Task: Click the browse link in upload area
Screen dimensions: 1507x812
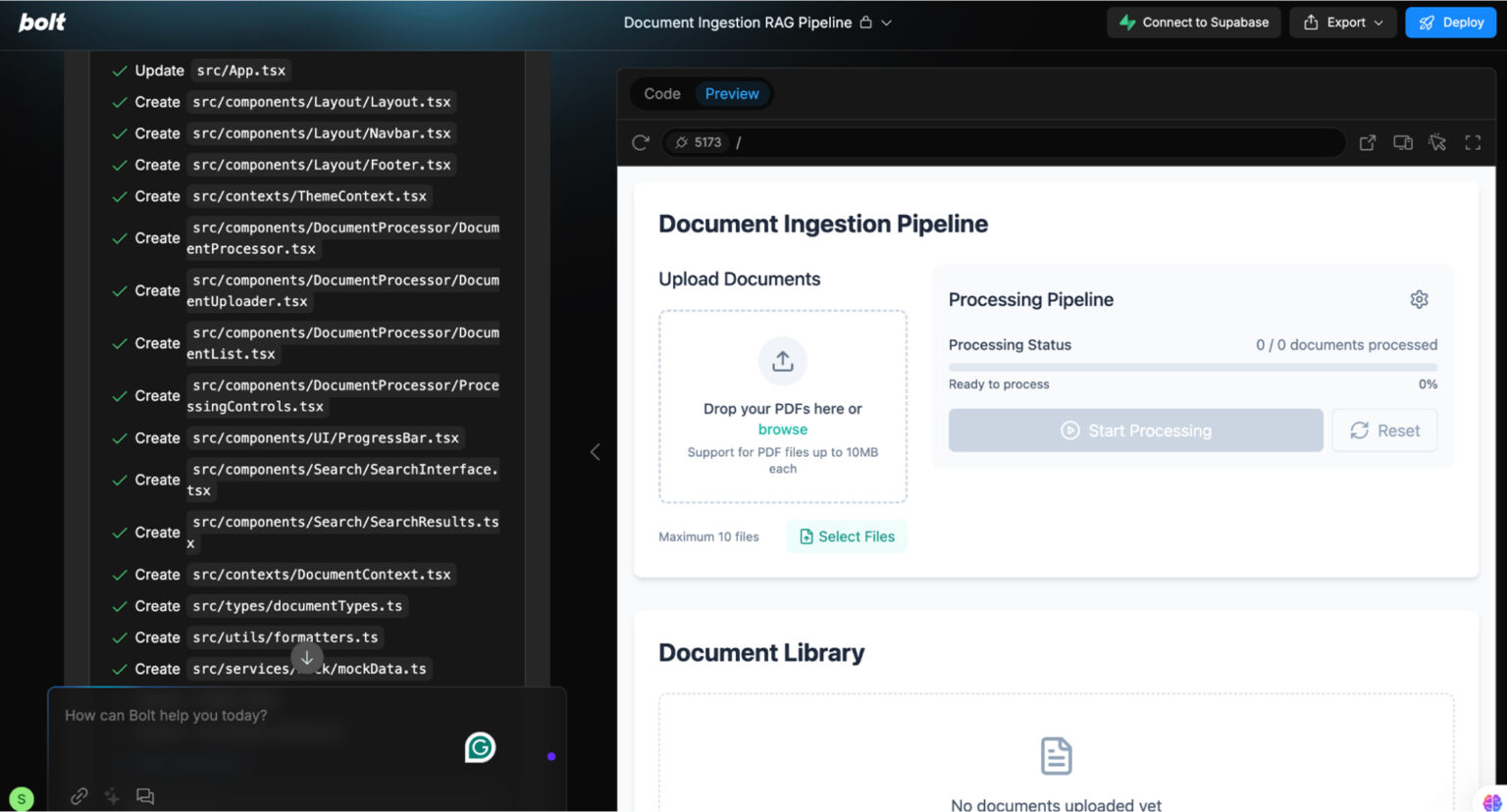Action: pos(782,430)
